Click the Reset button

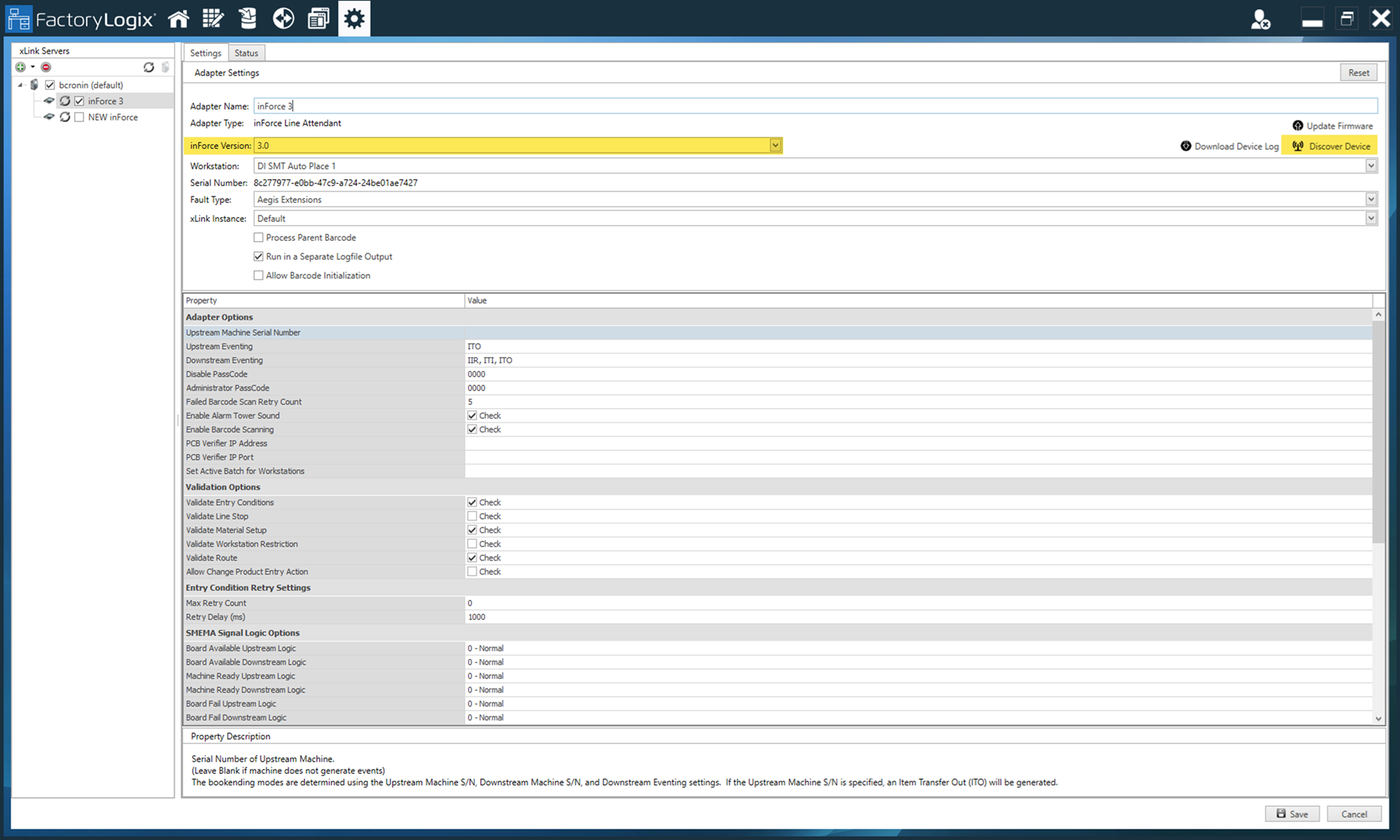tap(1358, 73)
